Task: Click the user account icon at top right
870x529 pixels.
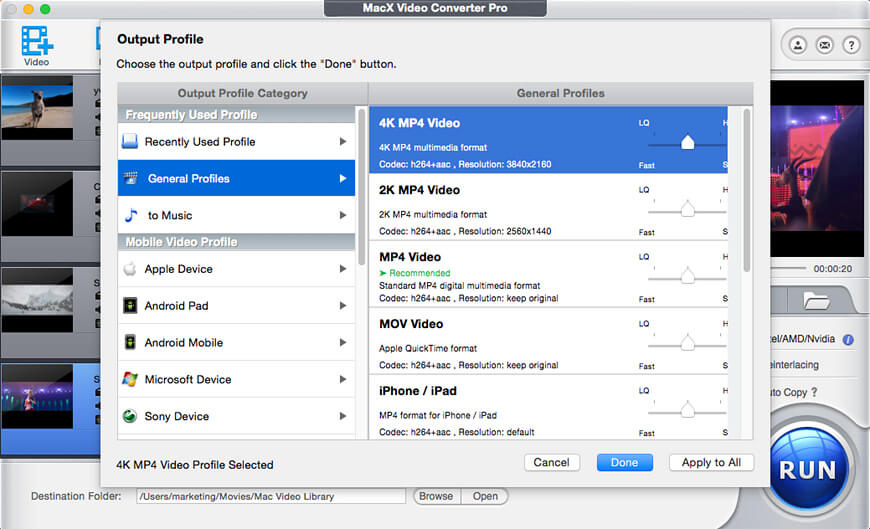Action: click(x=798, y=45)
